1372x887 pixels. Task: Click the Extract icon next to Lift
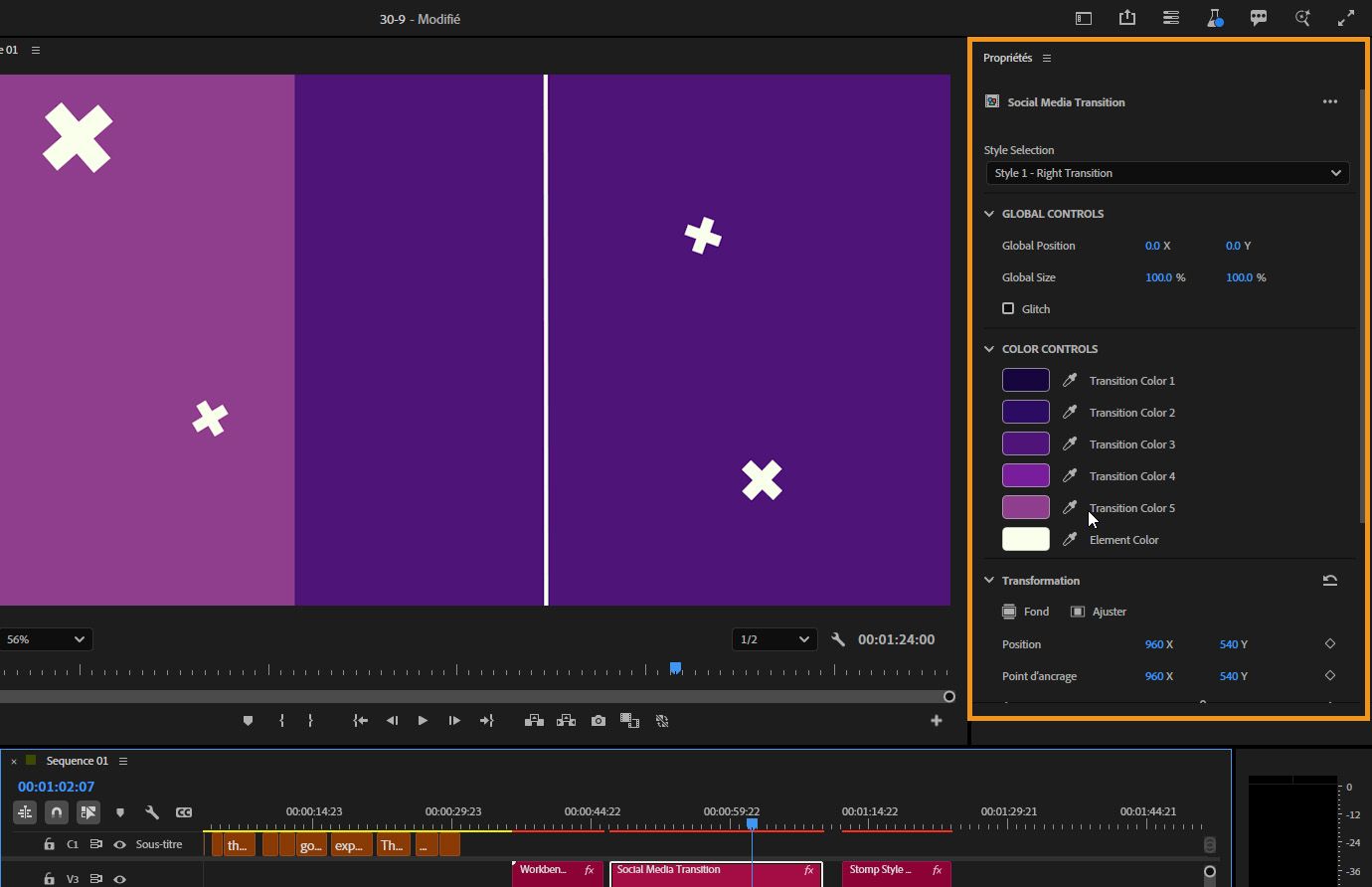click(x=566, y=720)
